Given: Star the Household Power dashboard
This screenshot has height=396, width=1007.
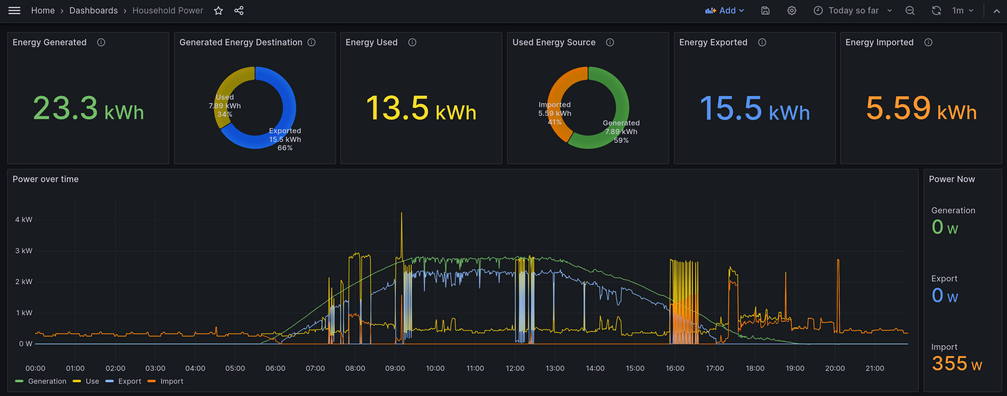Looking at the screenshot, I should 218,10.
